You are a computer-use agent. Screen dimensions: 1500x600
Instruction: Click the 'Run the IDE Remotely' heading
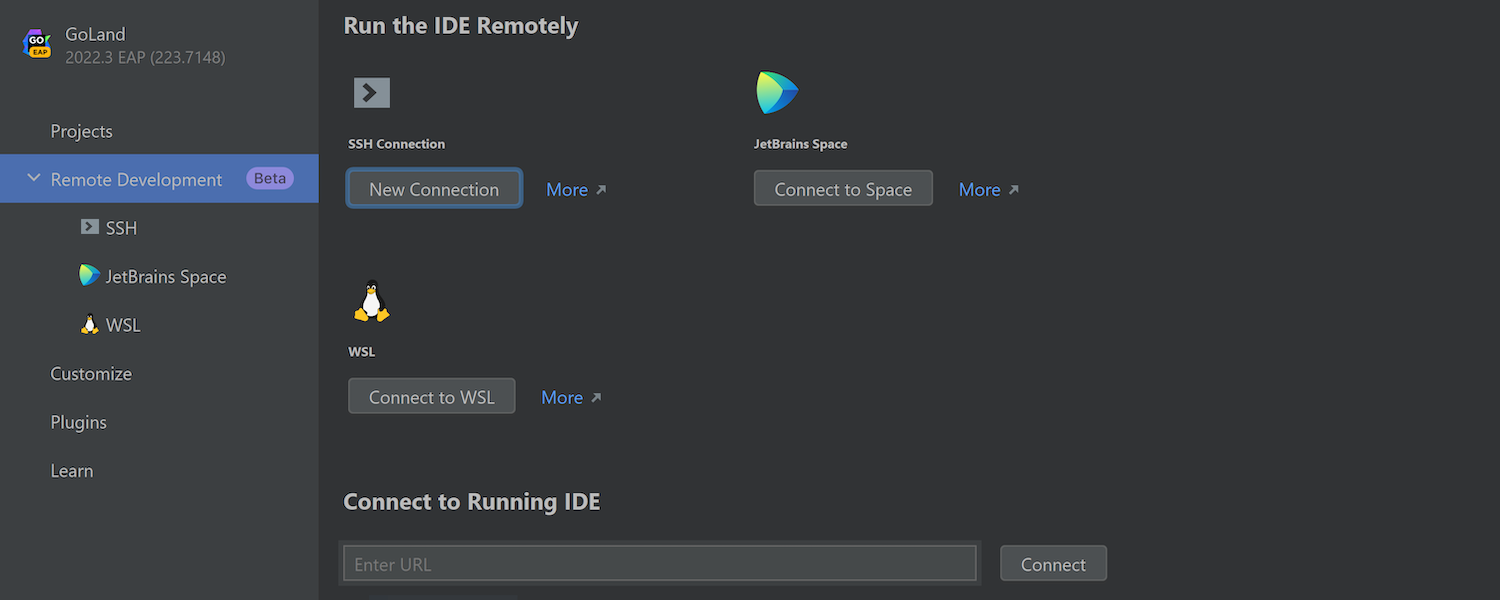pyautogui.click(x=461, y=25)
